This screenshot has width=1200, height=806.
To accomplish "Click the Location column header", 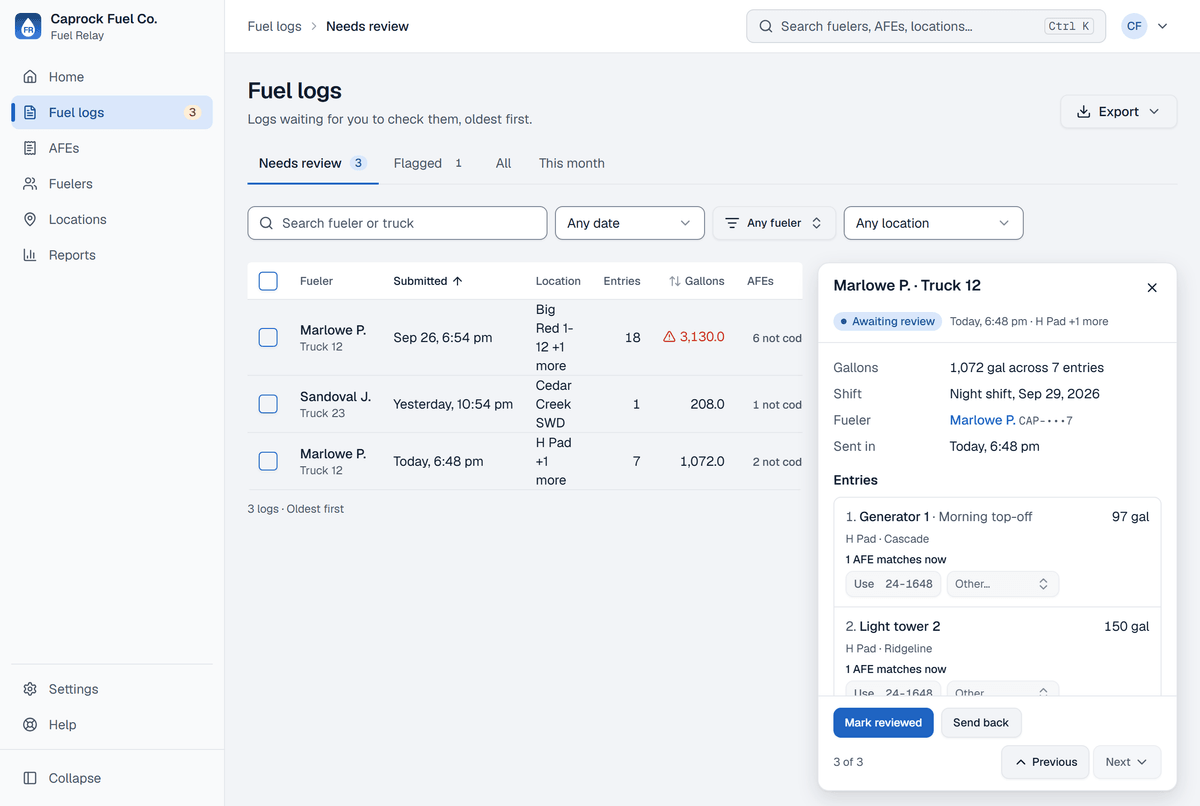I will [x=558, y=281].
